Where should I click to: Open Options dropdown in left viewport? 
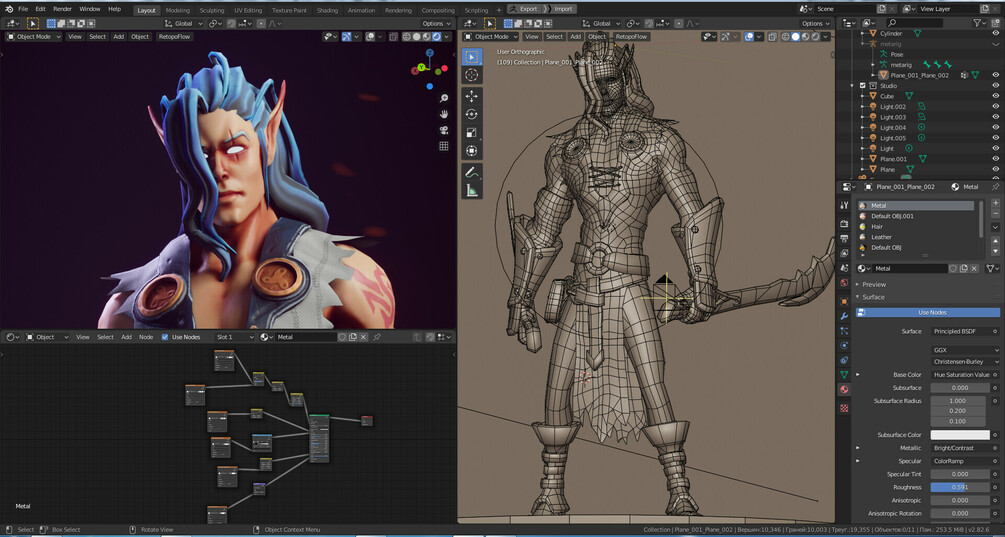[436, 23]
